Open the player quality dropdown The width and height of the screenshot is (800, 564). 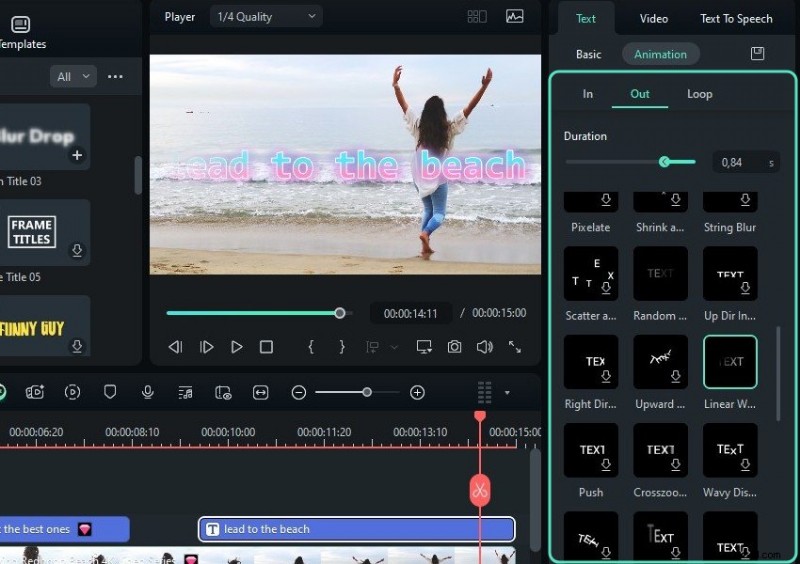[x=266, y=17]
